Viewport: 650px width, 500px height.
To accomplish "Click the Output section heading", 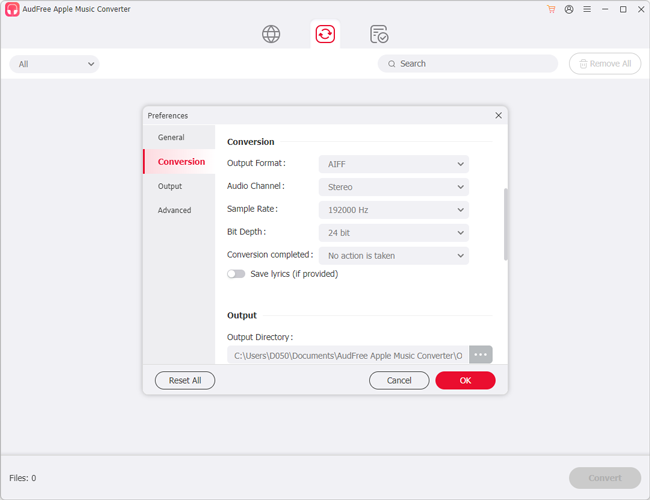I will 242,316.
